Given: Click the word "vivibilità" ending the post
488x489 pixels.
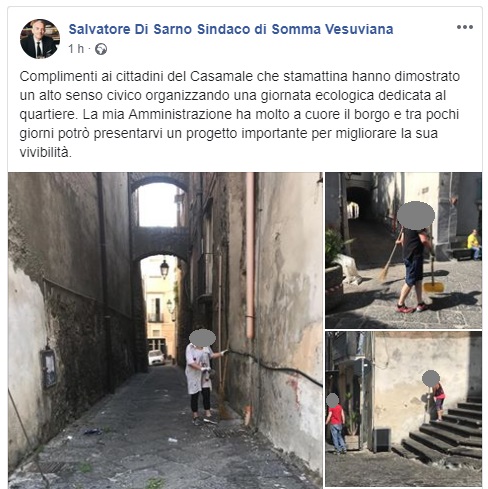Looking at the screenshot, I should (45, 152).
